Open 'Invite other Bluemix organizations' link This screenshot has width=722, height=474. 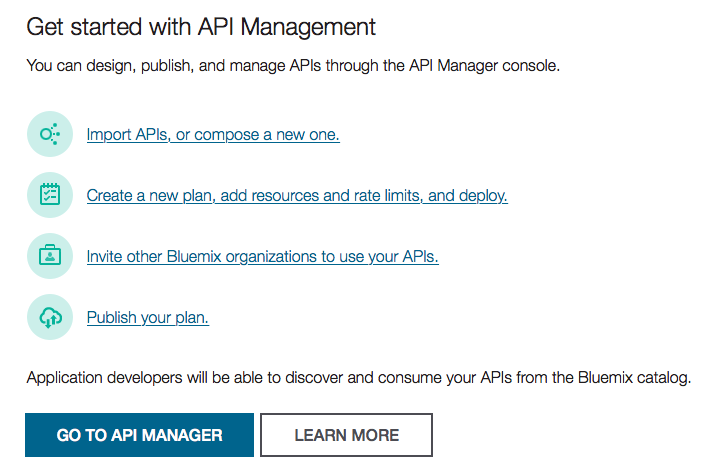[x=262, y=257]
